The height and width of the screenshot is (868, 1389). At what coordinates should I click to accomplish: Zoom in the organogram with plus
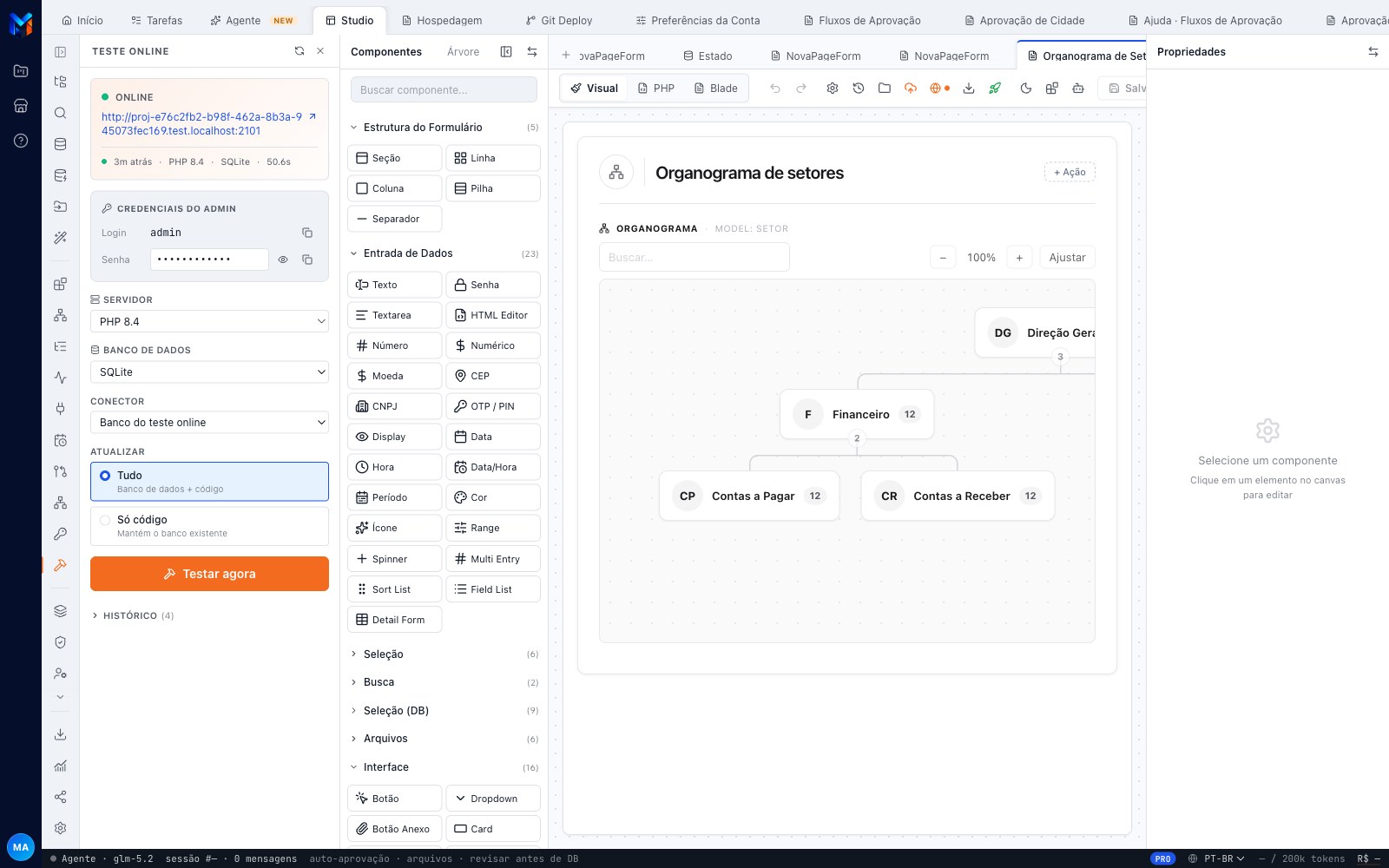(1019, 258)
